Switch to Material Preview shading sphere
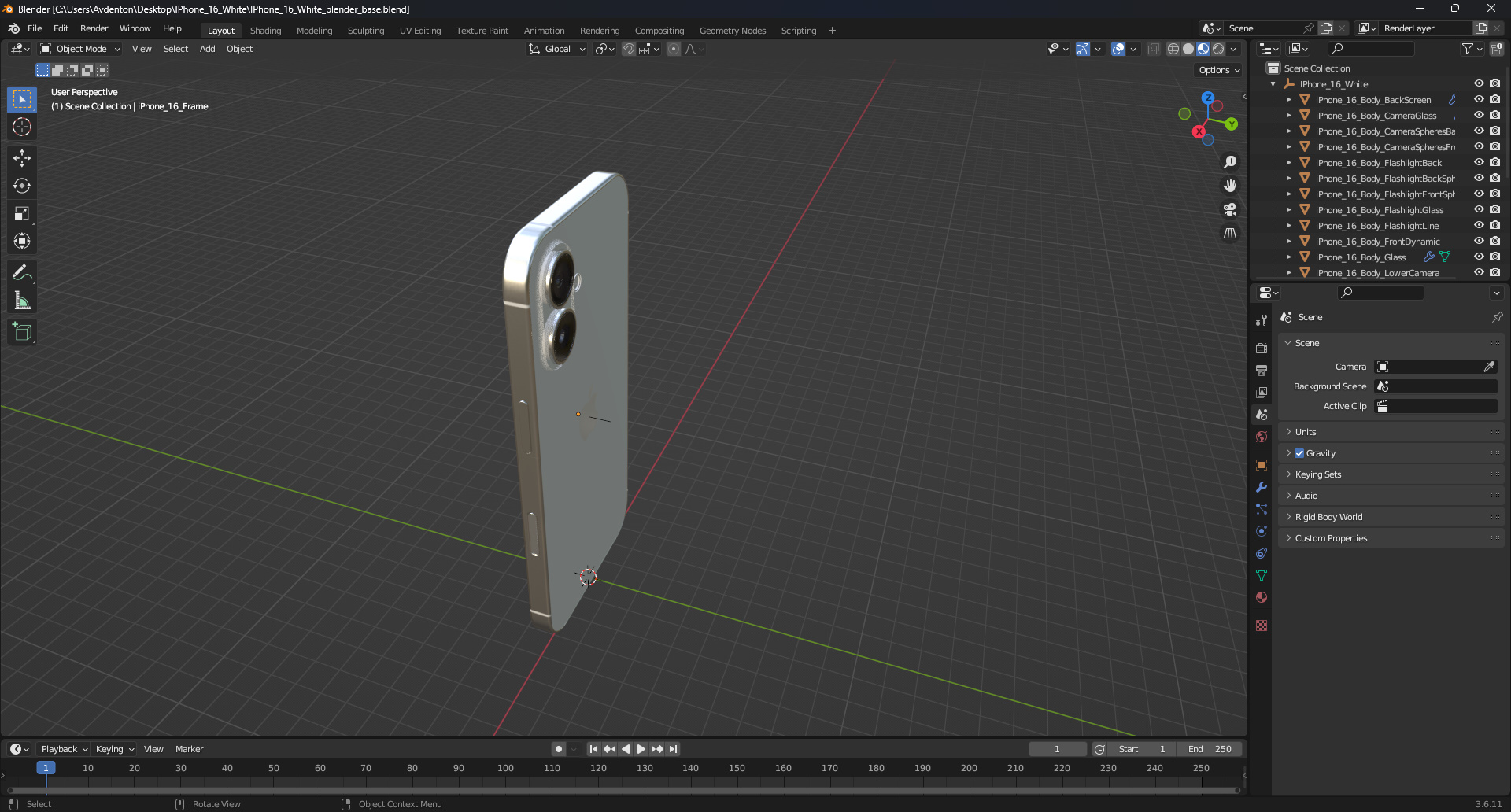1511x812 pixels. (x=1203, y=49)
